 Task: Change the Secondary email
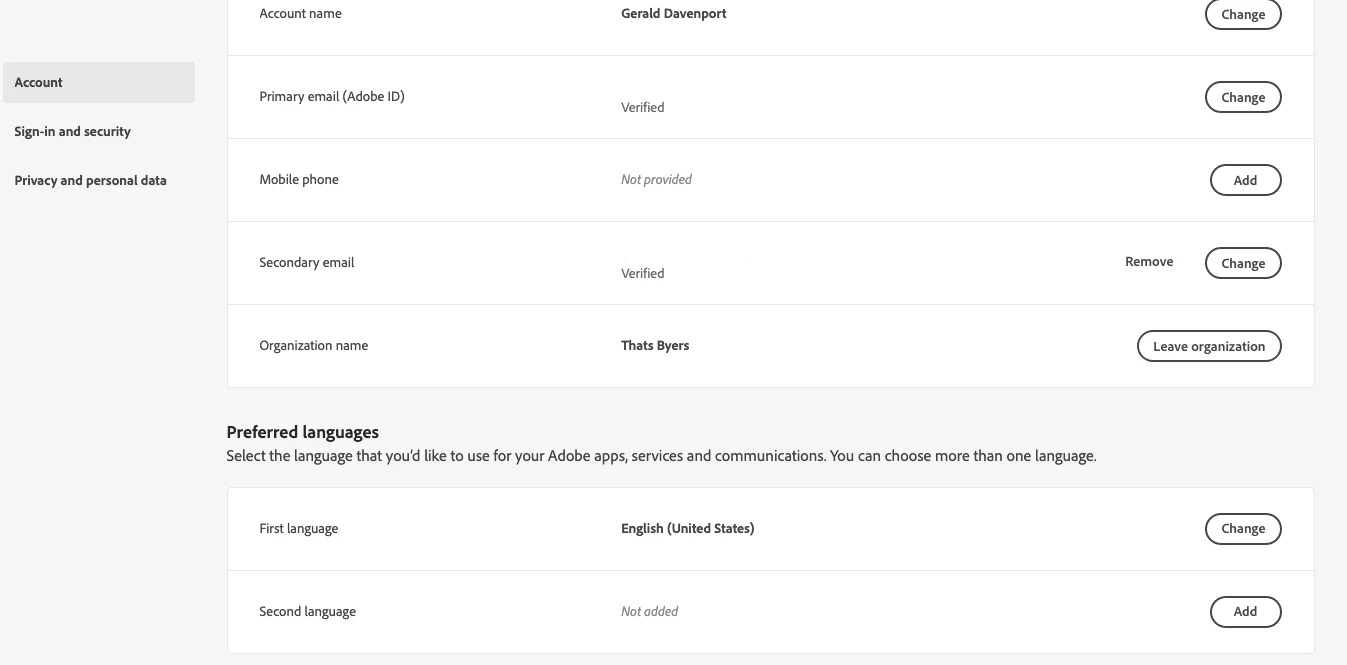click(x=1243, y=263)
